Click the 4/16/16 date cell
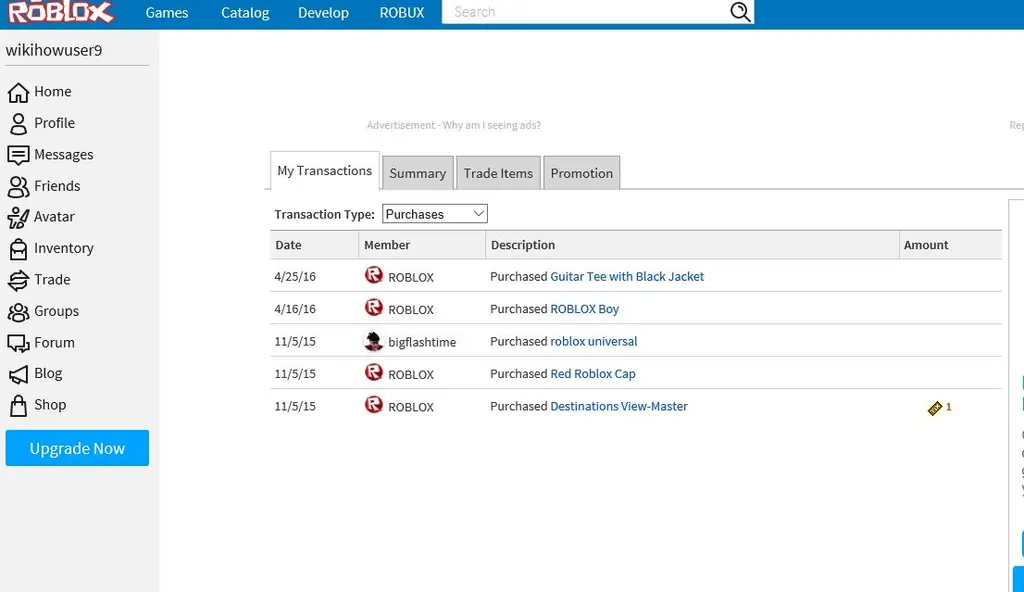The width and height of the screenshot is (1024, 592). tap(295, 309)
